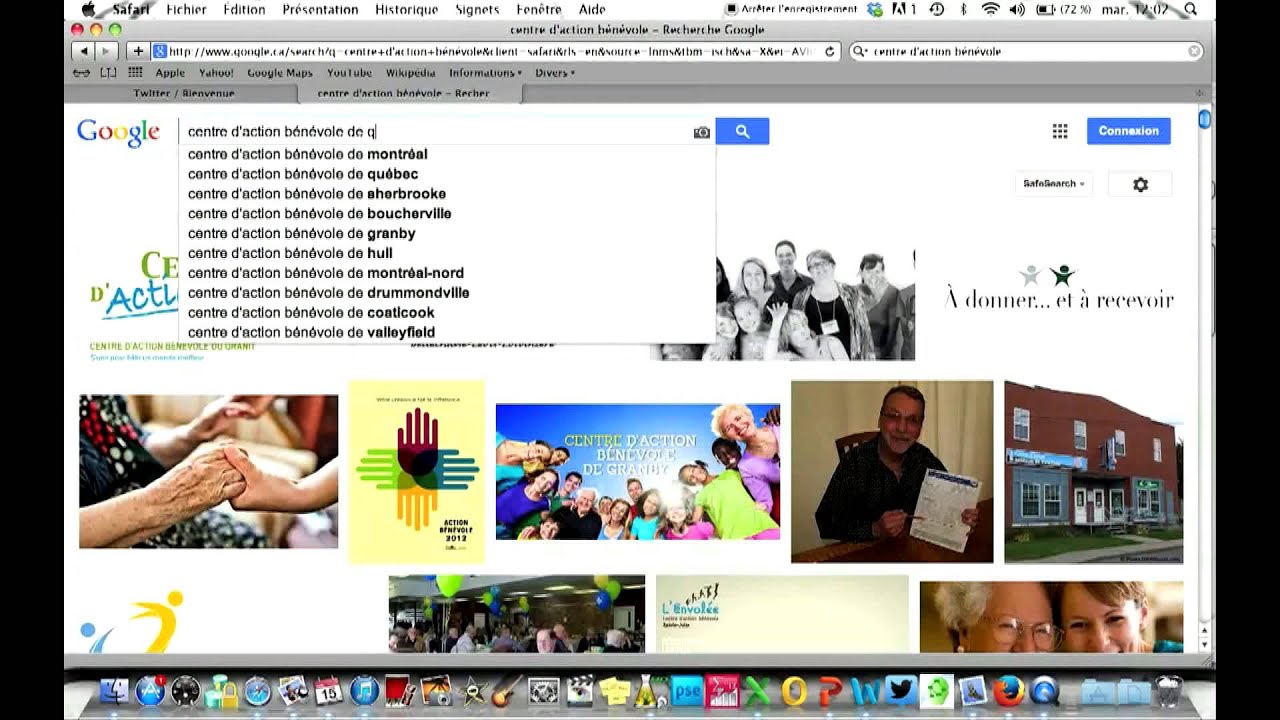The height and width of the screenshot is (720, 1280).
Task: Expand the Informations bookmarks folder
Action: [485, 73]
